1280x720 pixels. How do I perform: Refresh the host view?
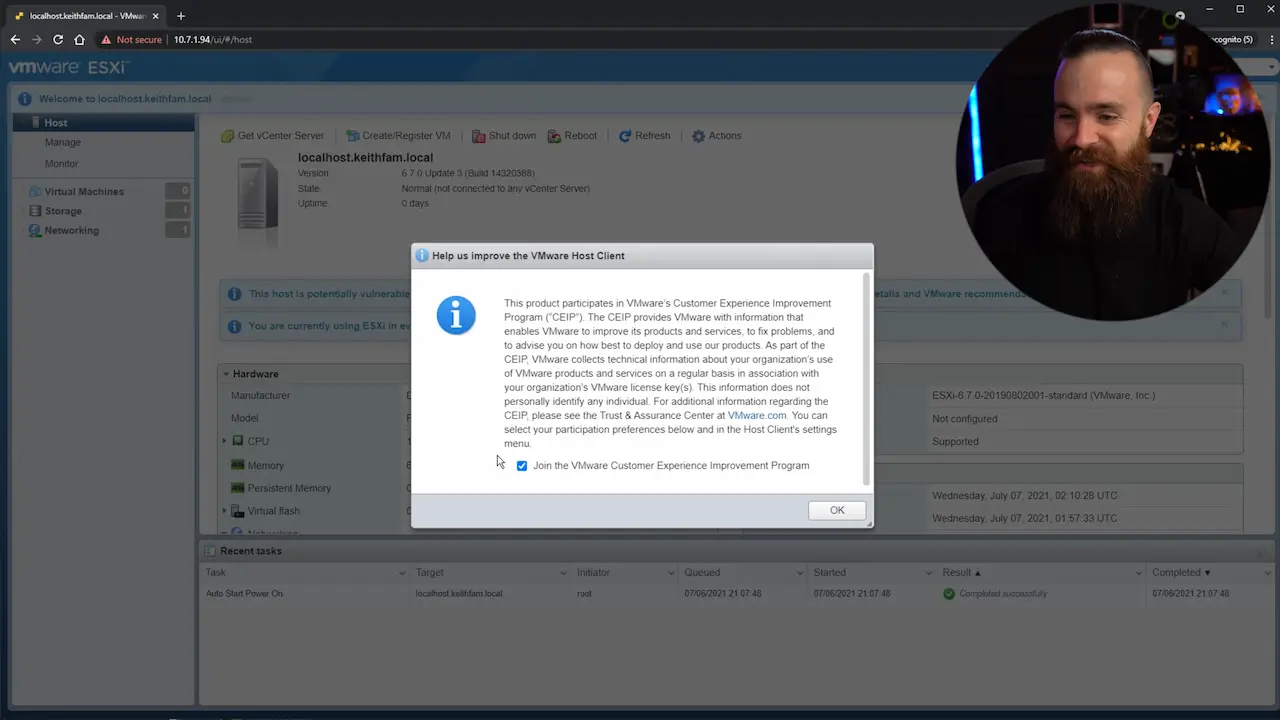point(643,136)
